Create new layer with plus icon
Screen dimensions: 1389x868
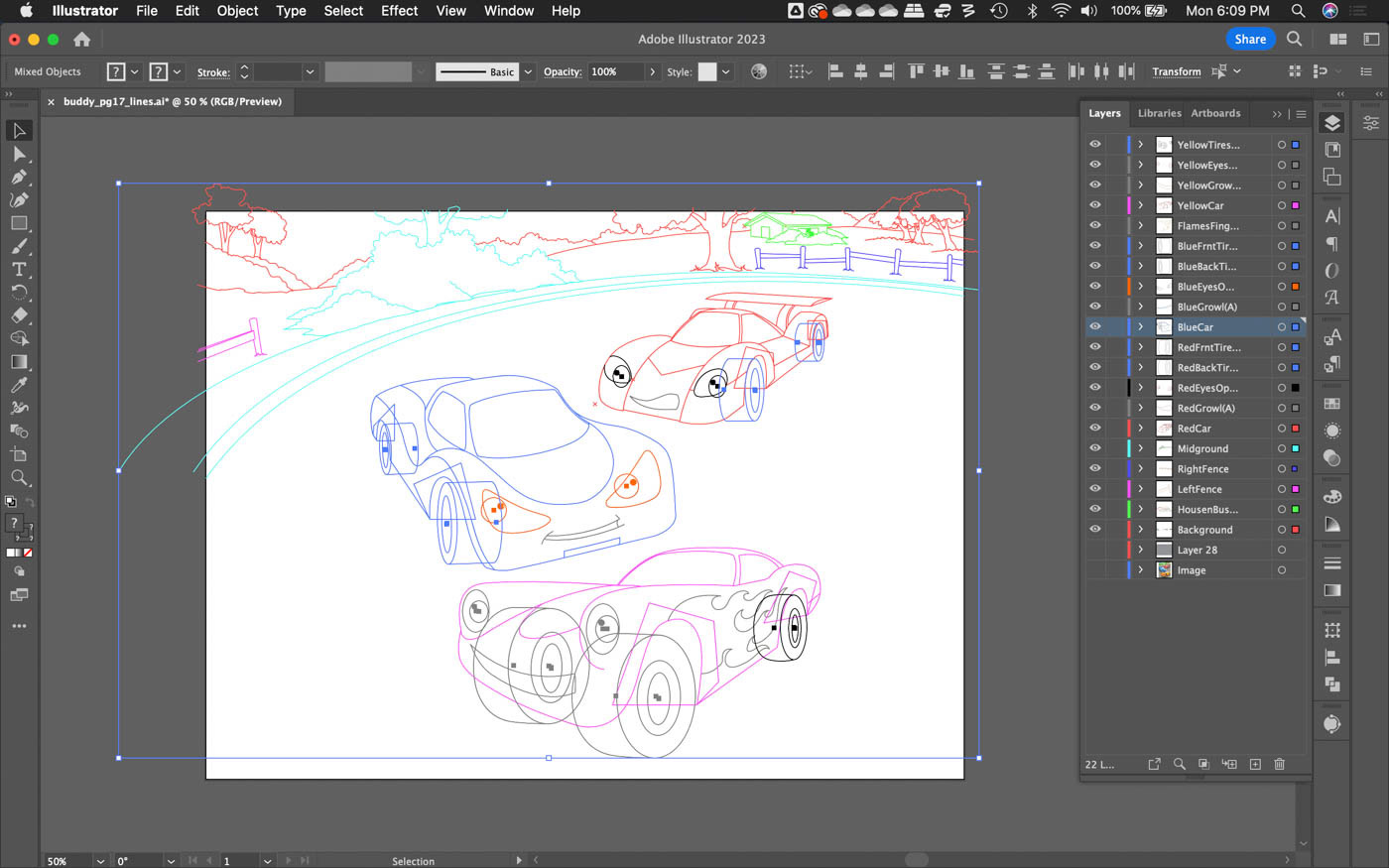1255,764
